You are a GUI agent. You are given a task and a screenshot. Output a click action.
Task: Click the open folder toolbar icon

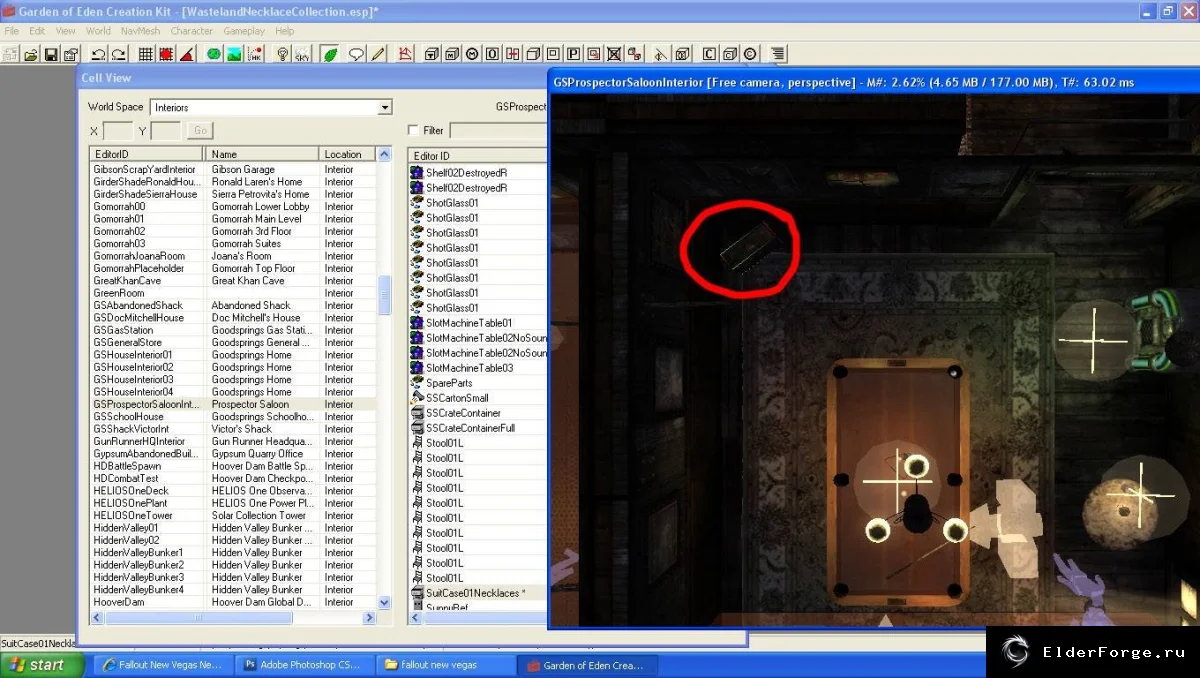coord(31,54)
